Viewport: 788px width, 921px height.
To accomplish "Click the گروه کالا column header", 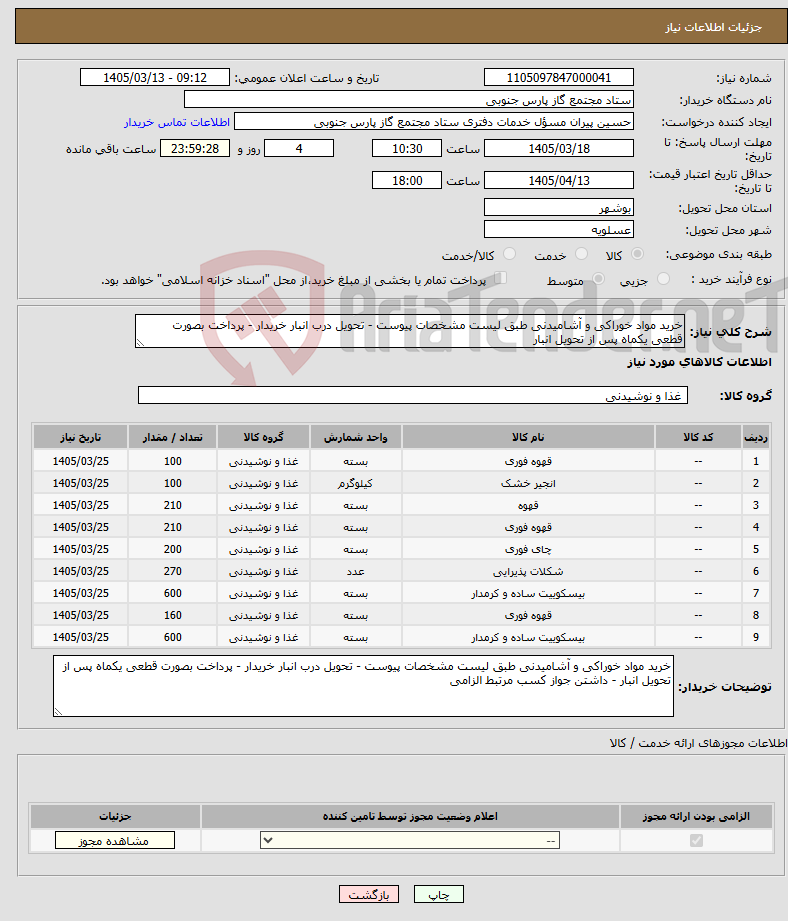I will click(263, 437).
